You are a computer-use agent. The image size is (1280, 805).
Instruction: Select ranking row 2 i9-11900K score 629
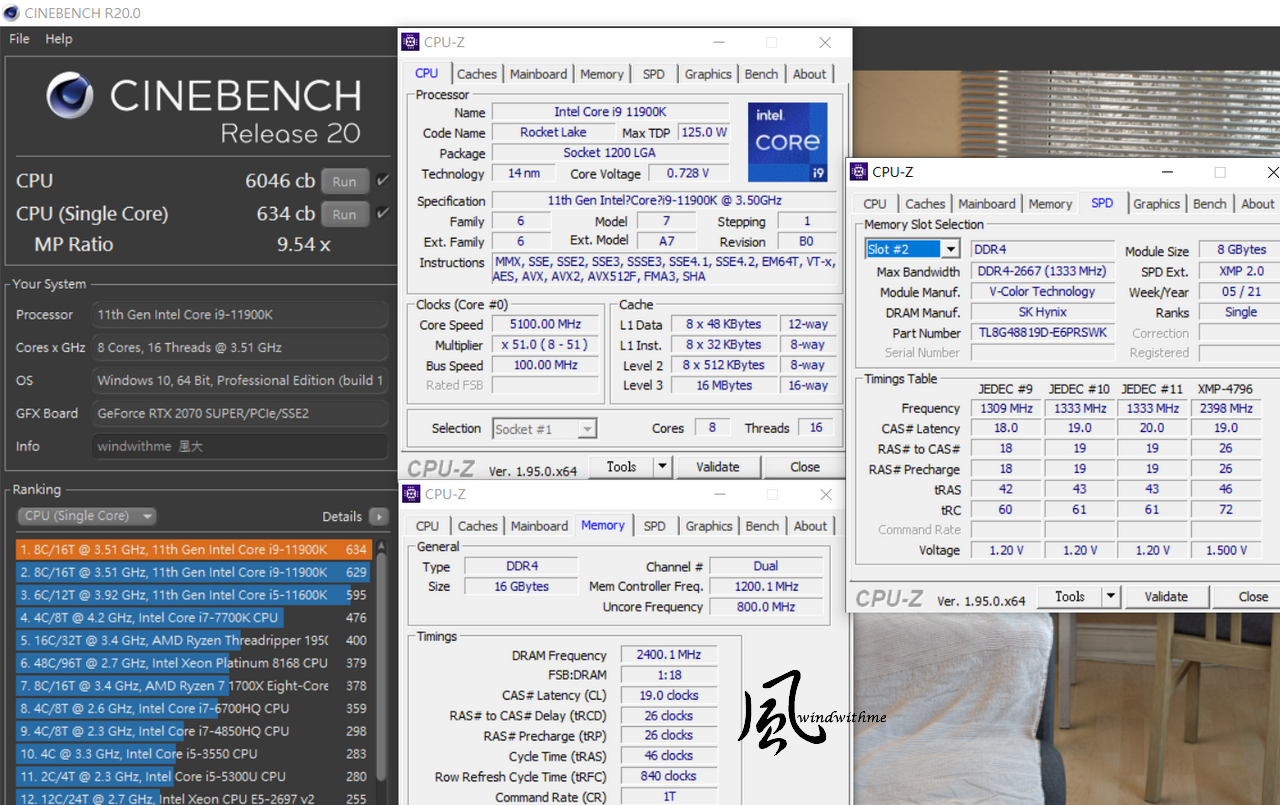[194, 572]
